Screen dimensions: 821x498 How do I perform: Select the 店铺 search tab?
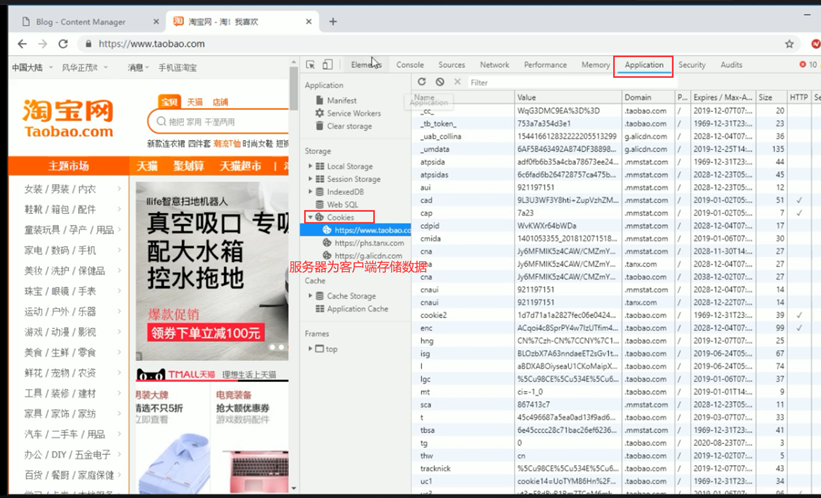tap(220, 102)
